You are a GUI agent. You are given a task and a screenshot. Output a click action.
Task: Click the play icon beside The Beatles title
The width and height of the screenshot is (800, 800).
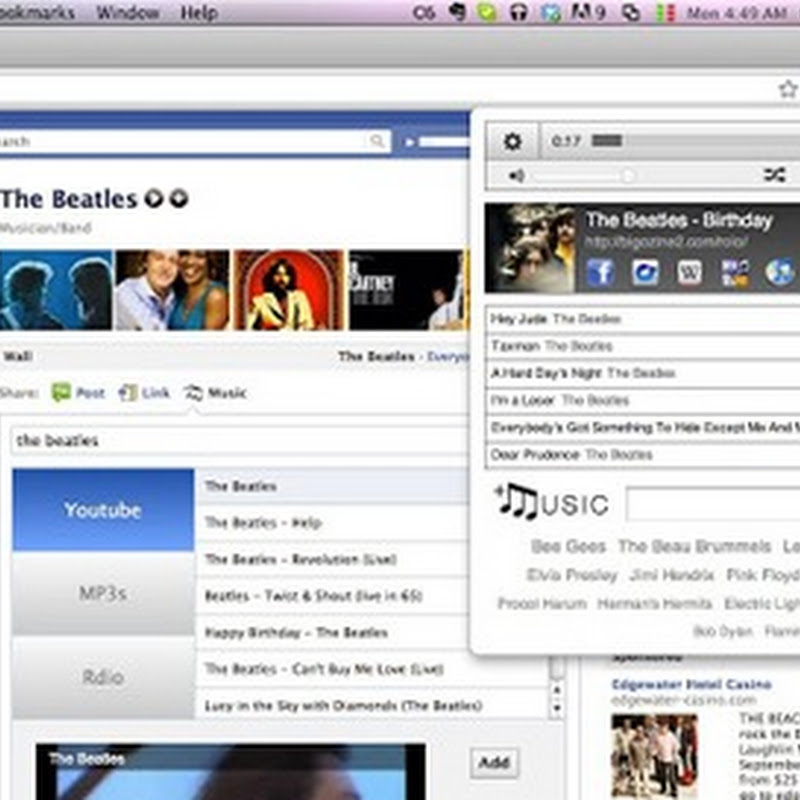coord(154,198)
